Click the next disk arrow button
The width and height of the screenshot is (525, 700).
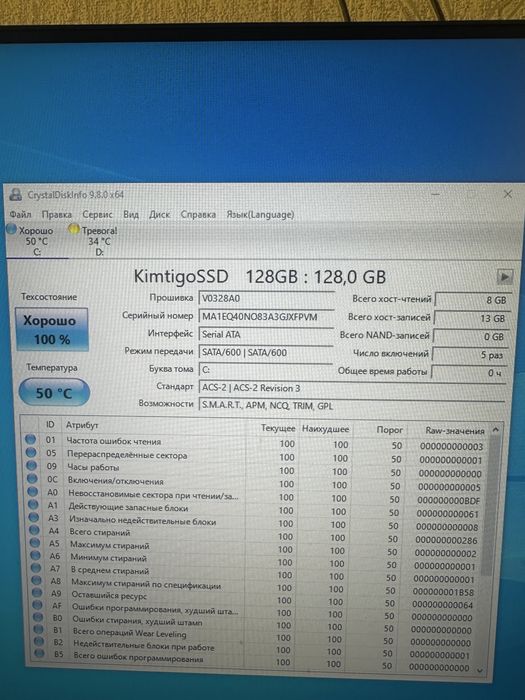tap(505, 276)
